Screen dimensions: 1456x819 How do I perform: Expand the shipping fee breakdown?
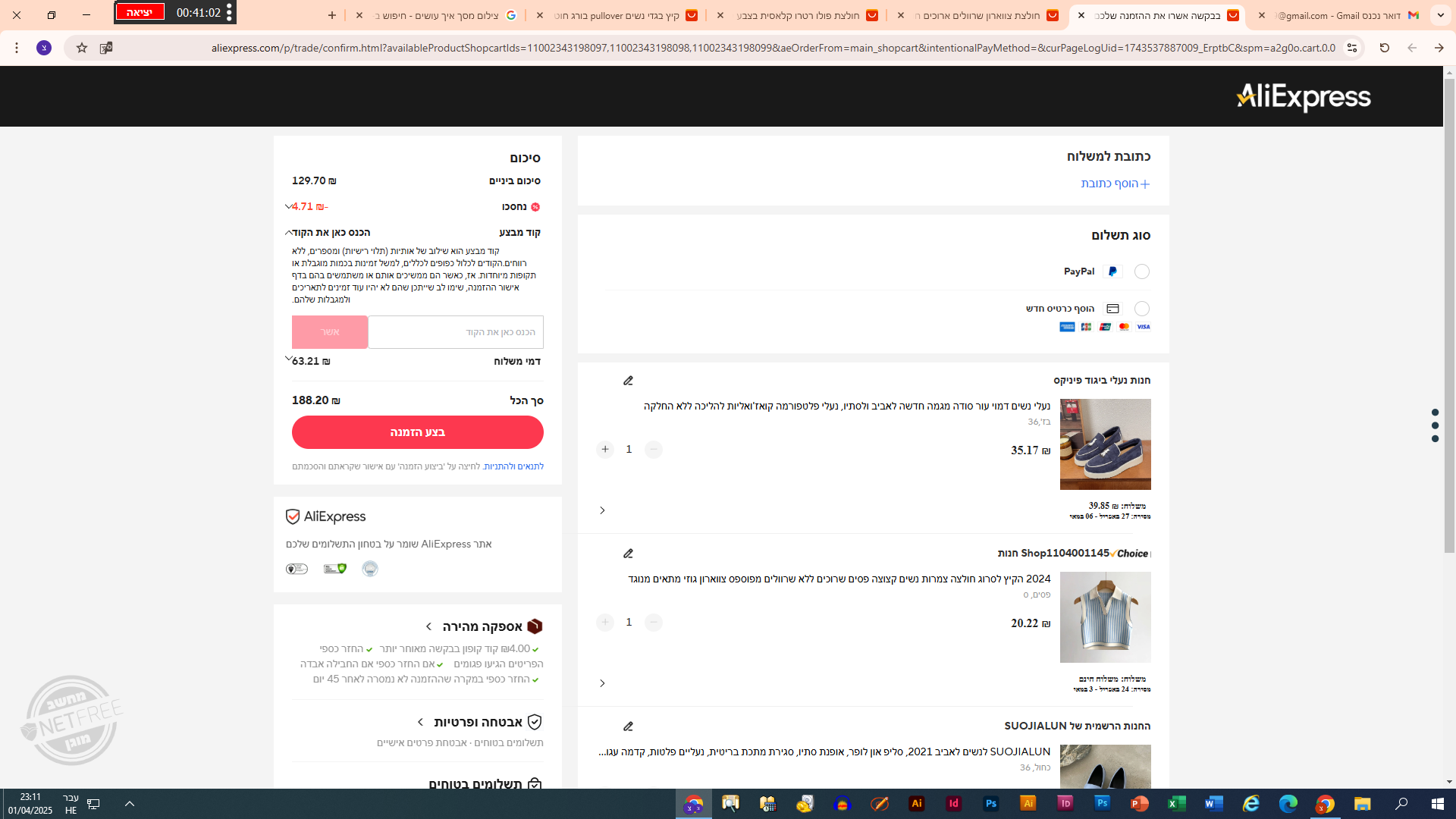tap(288, 359)
